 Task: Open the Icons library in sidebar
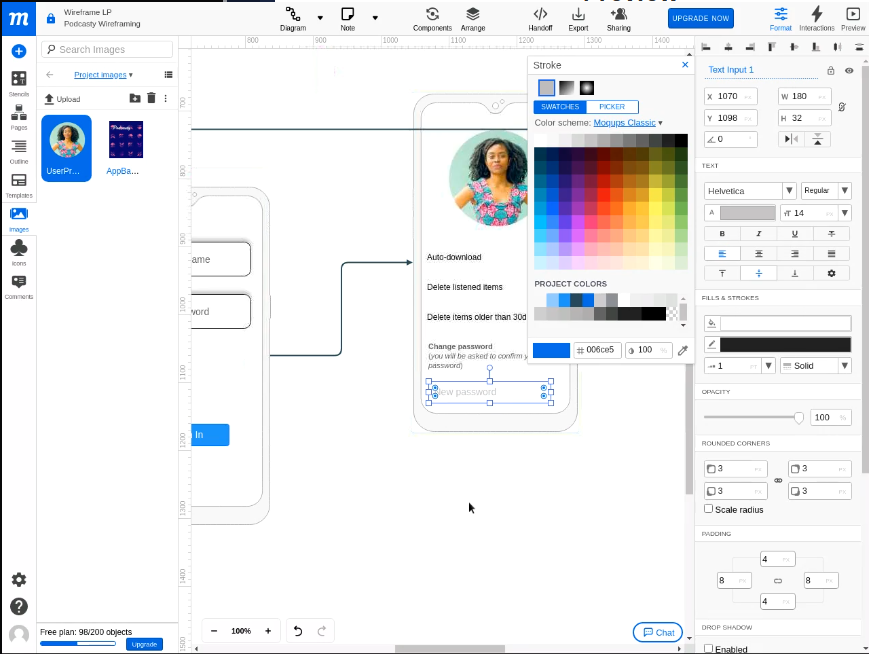point(19,252)
